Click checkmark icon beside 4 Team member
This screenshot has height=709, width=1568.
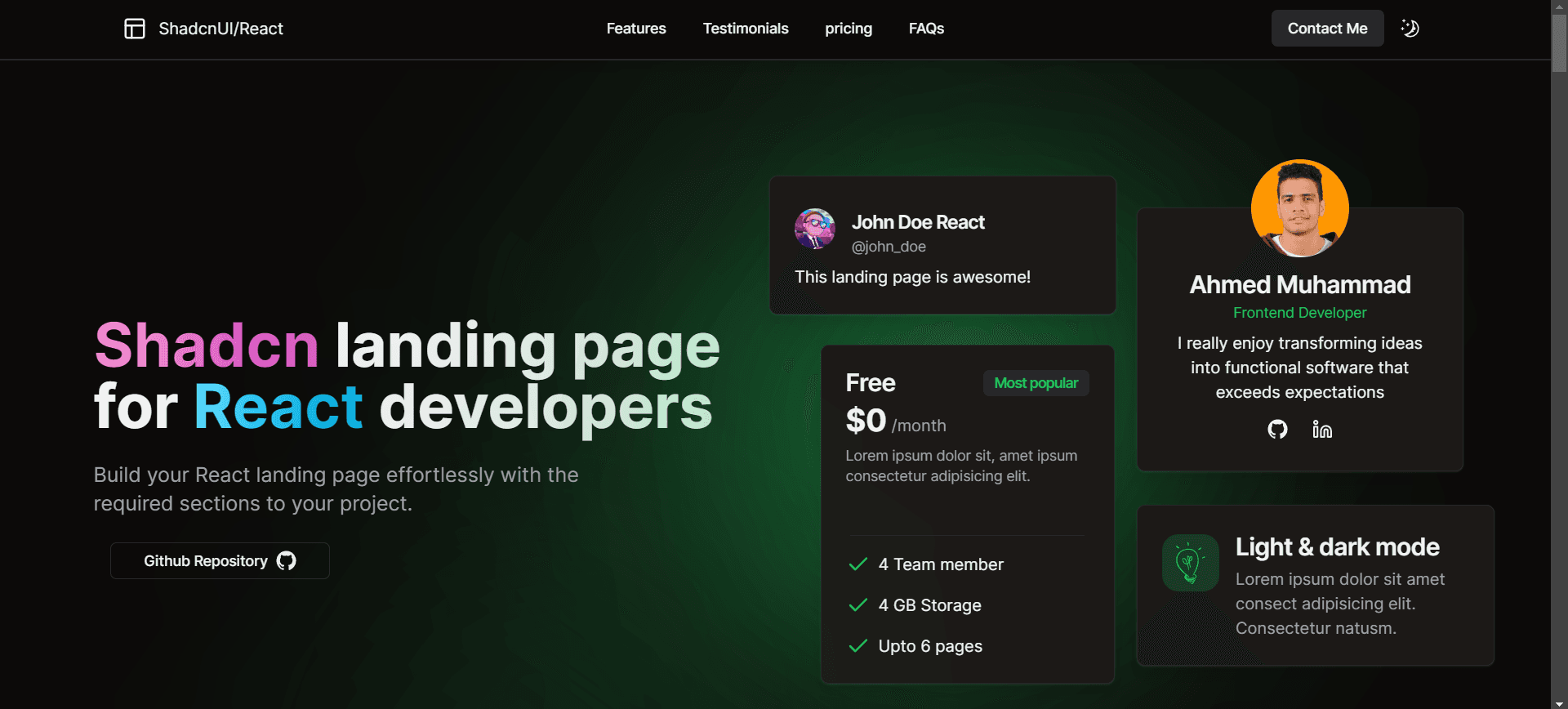coord(858,564)
